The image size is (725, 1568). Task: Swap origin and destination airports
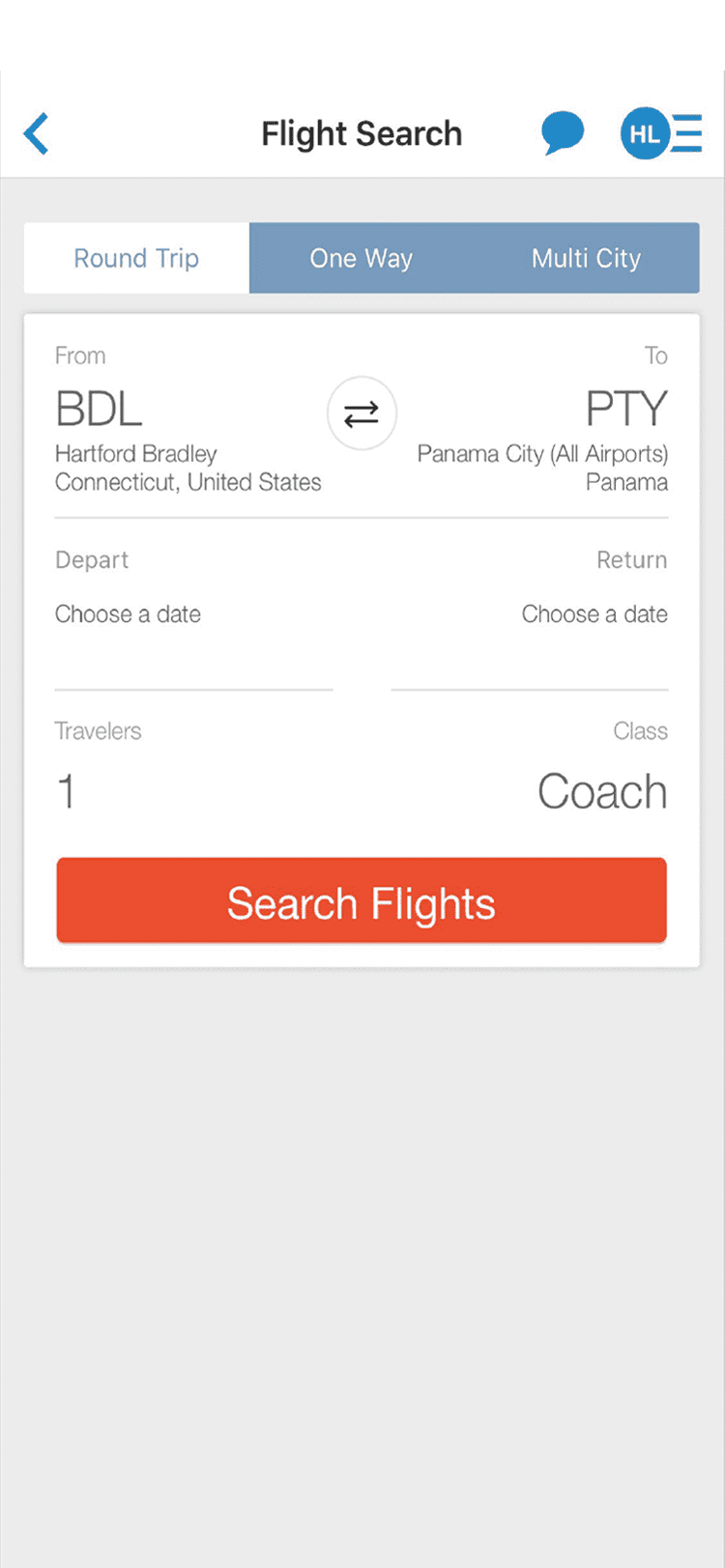pos(362,414)
